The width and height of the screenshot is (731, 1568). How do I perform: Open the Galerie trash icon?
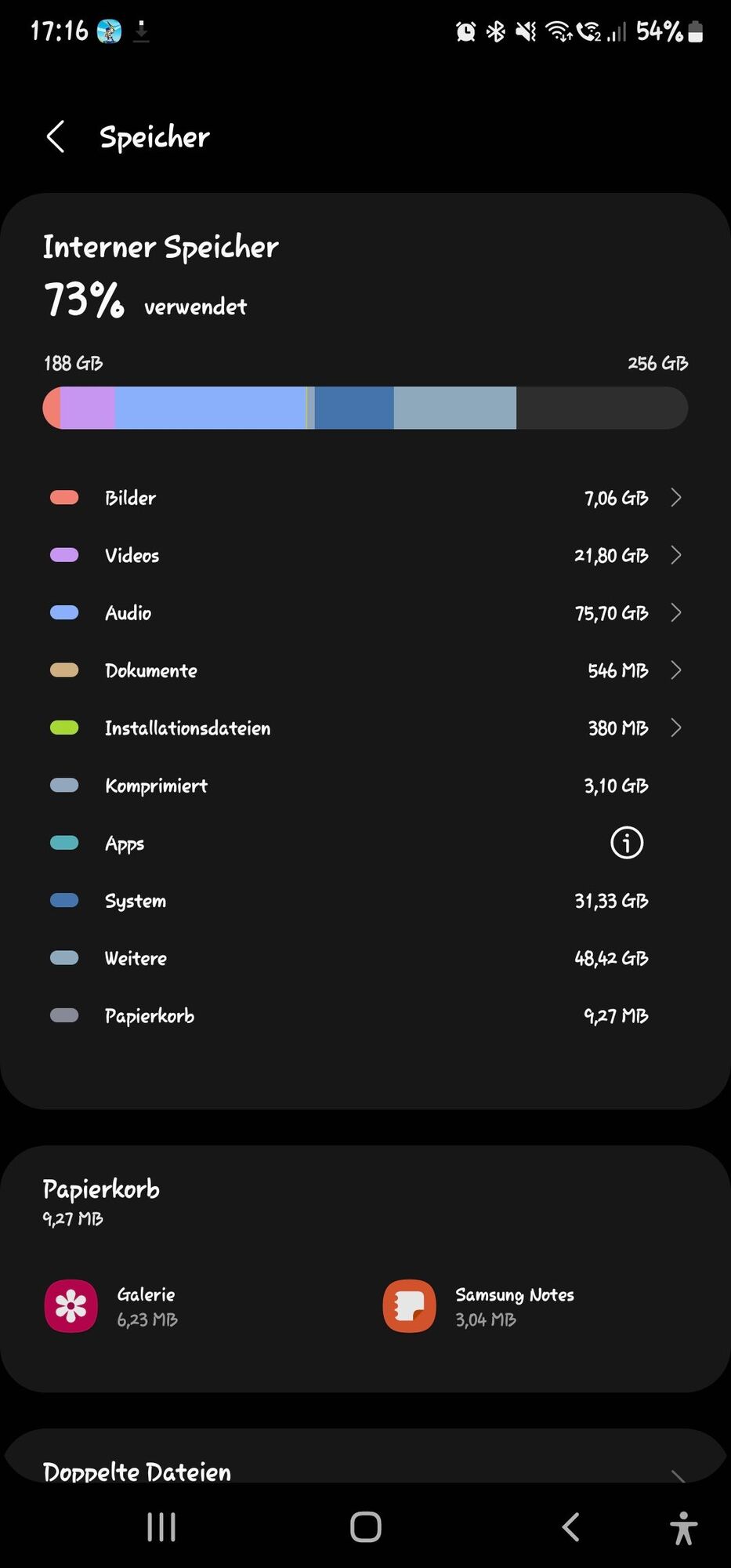[x=71, y=1306]
